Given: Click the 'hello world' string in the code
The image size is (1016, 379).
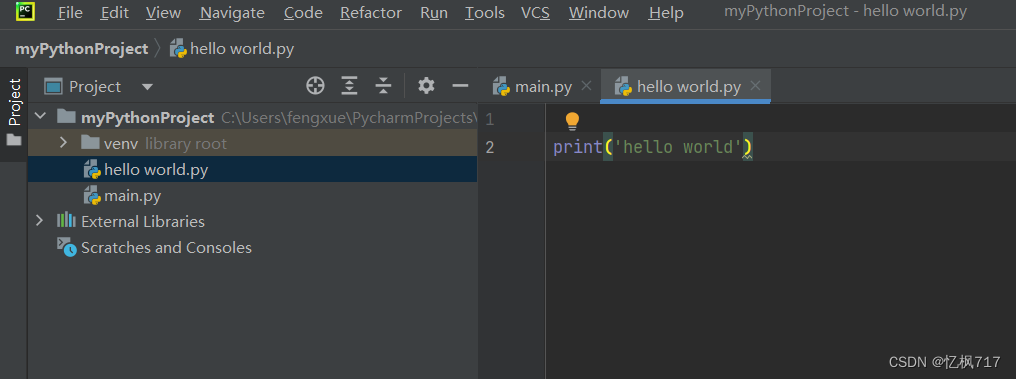Looking at the screenshot, I should pos(678,147).
